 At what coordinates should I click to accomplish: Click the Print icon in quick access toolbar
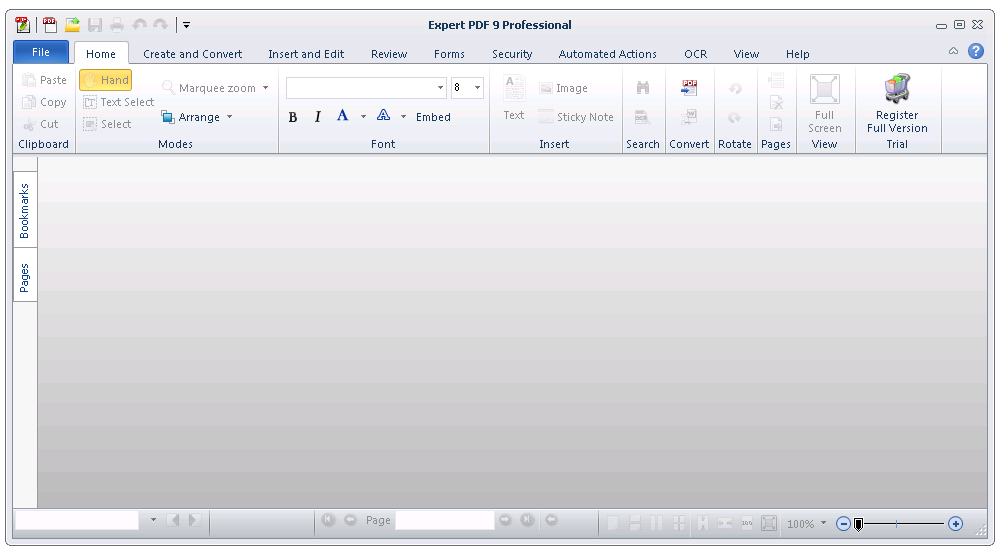[117, 25]
